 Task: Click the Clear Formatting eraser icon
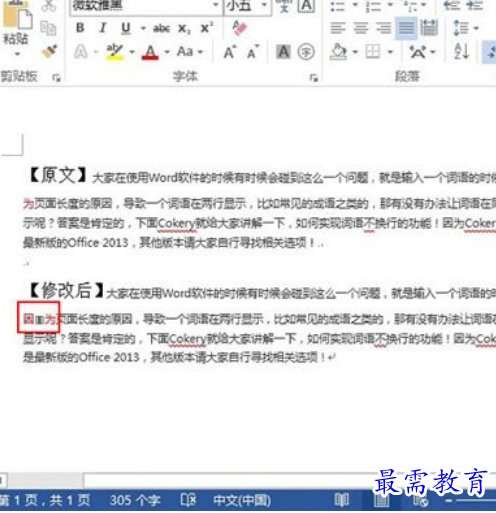239,28
